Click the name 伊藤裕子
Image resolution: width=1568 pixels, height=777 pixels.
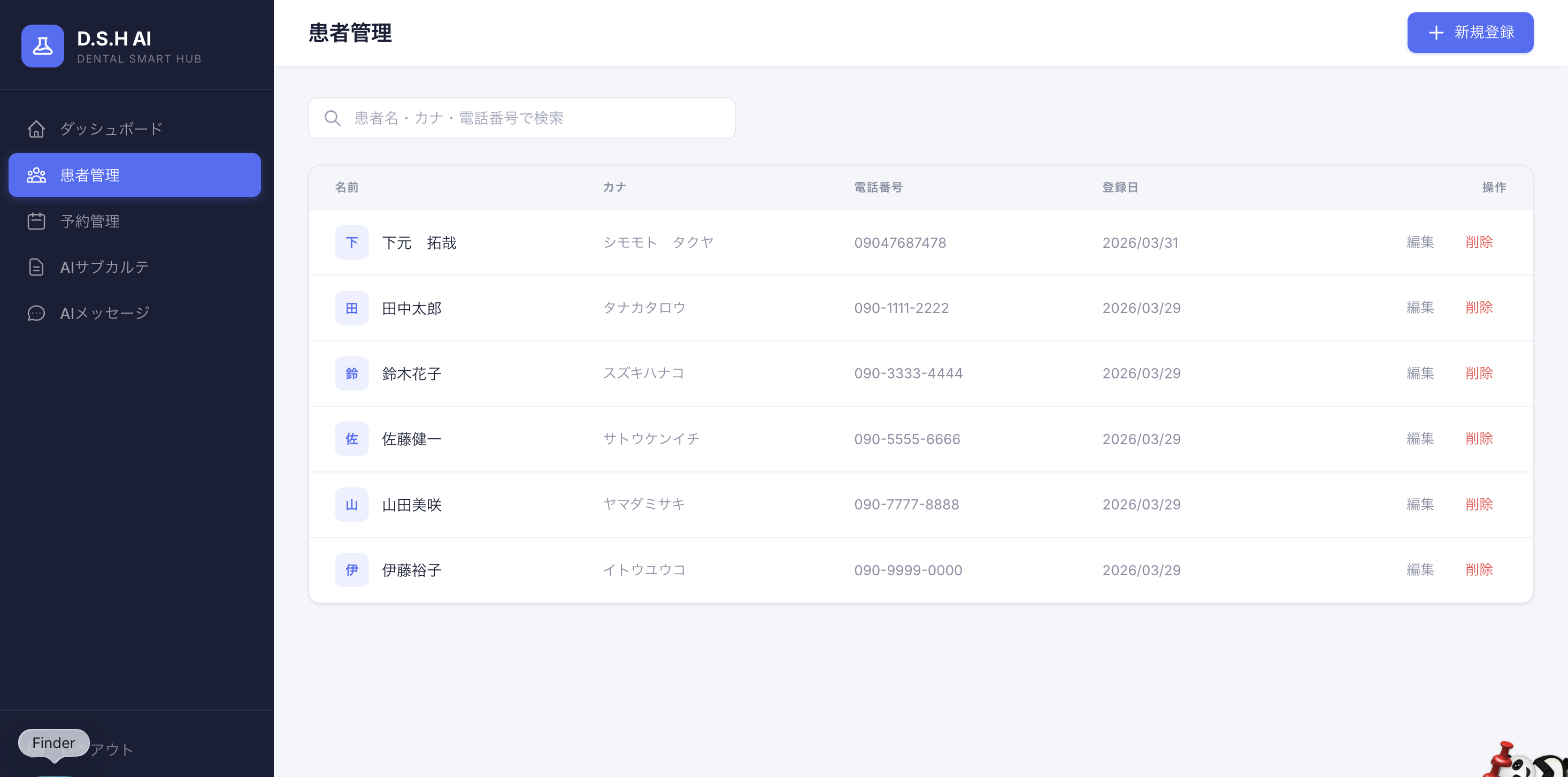tap(411, 570)
